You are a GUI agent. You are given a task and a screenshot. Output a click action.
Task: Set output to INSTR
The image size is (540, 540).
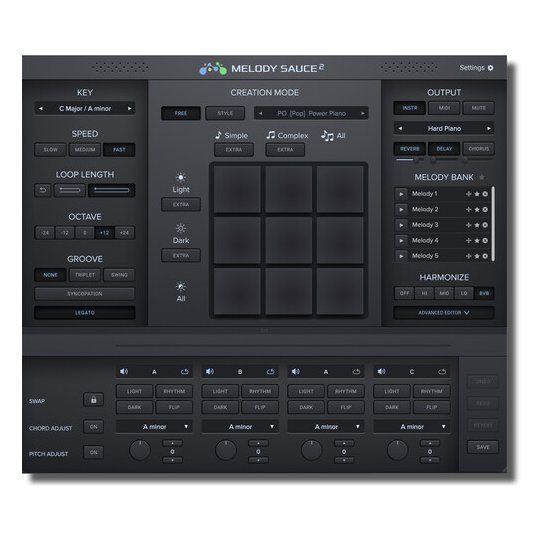coord(409,108)
